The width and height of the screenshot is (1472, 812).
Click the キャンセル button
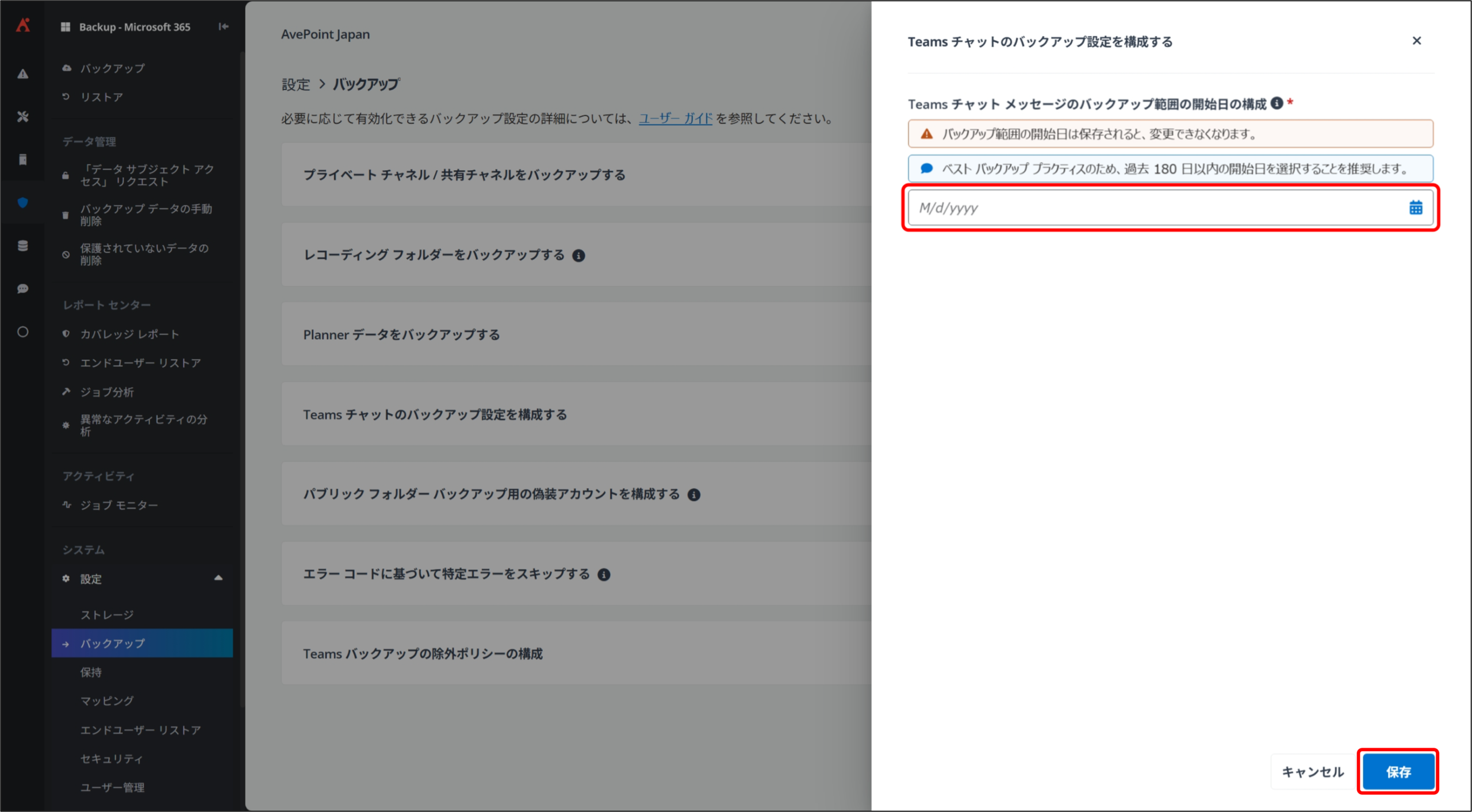1313,772
